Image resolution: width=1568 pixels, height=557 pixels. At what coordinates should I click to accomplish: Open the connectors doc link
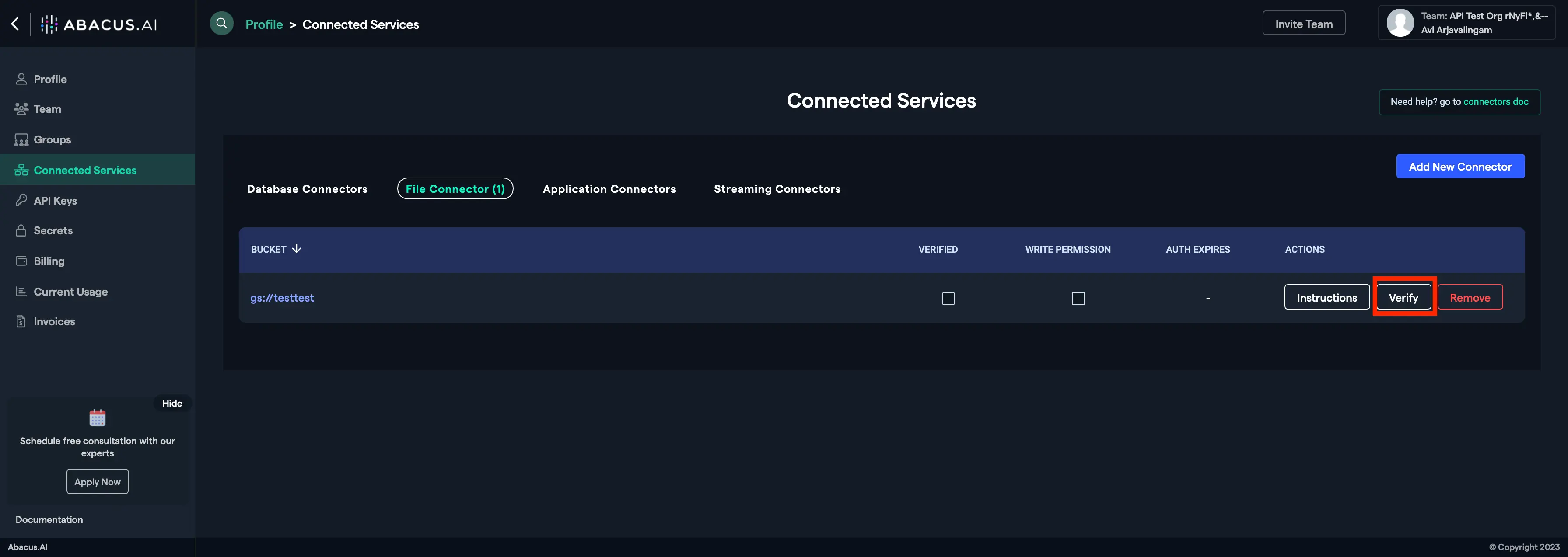pos(1495,101)
